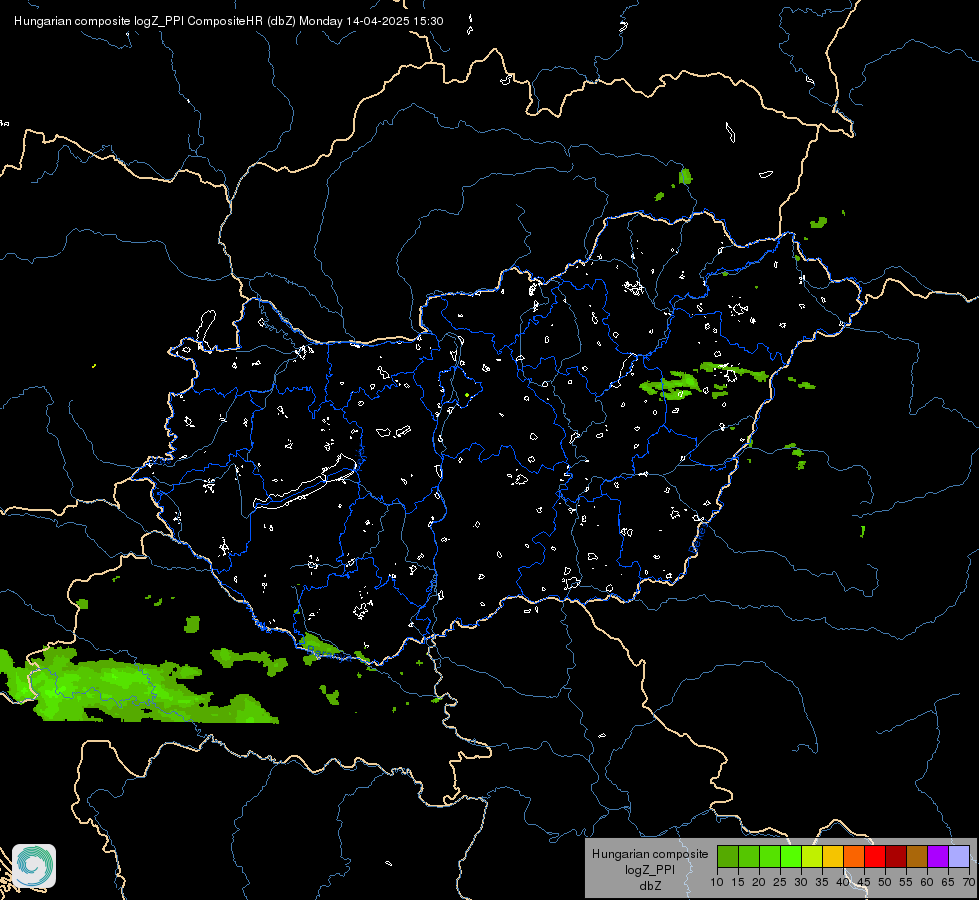Click the legend scale value '60'
This screenshot has height=900, width=979.
pyautogui.click(x=927, y=882)
